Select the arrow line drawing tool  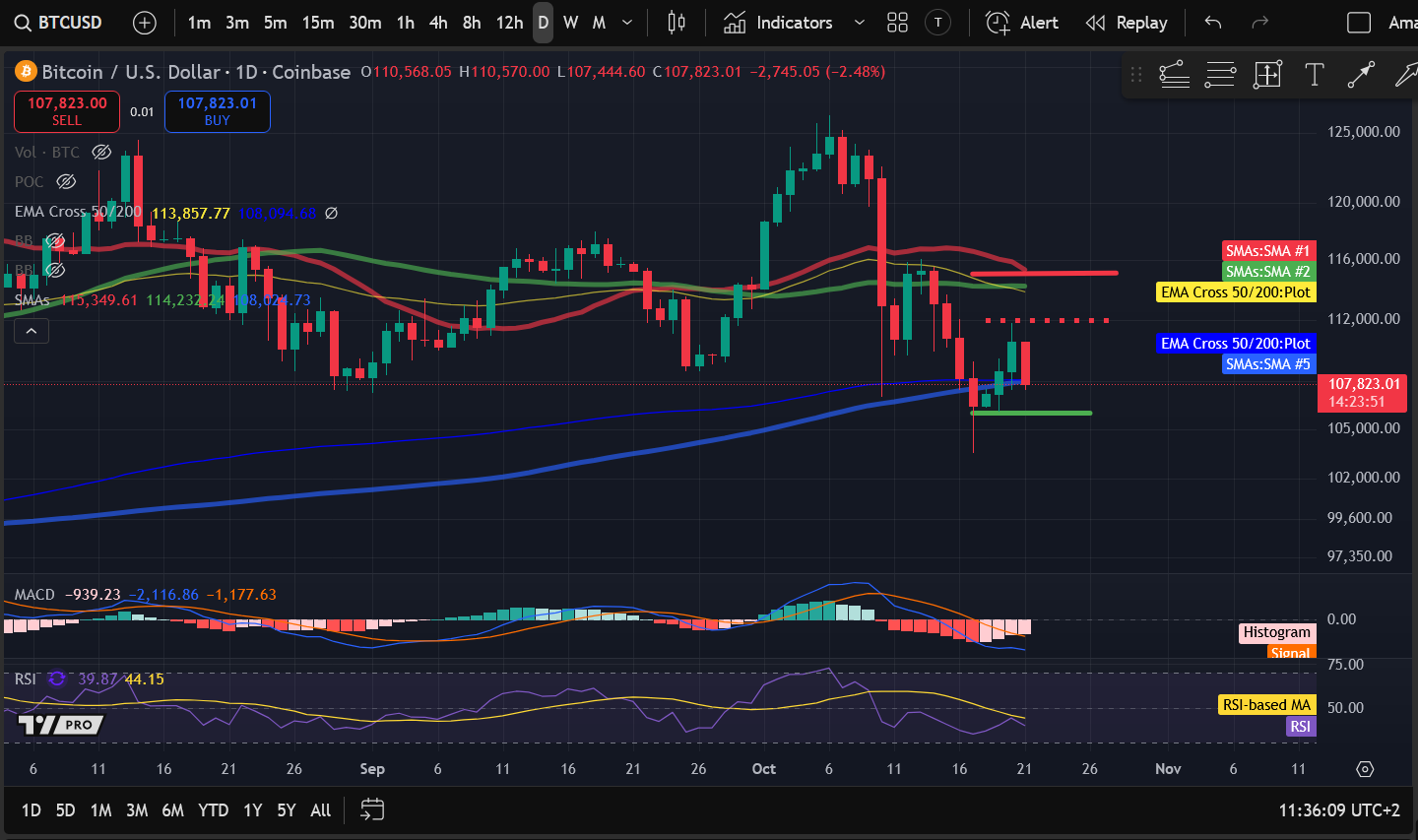click(1360, 75)
